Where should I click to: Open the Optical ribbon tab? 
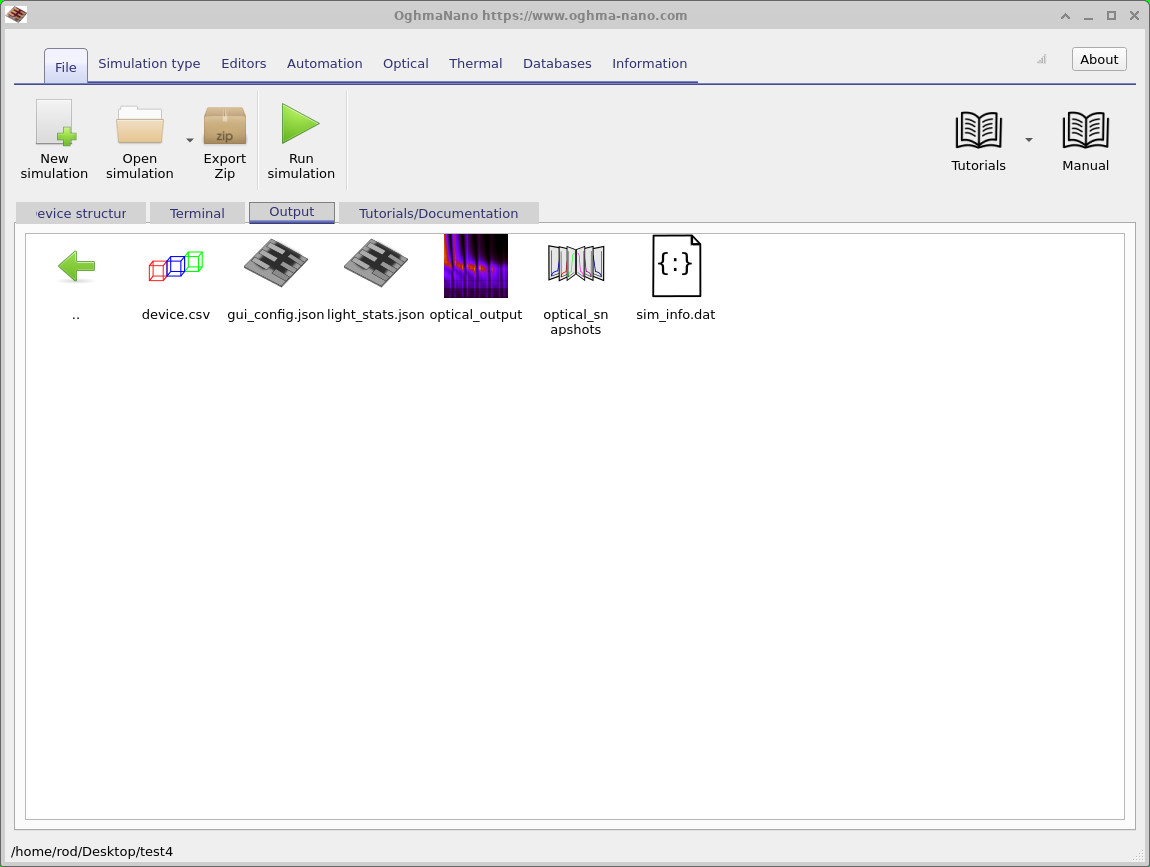point(406,64)
